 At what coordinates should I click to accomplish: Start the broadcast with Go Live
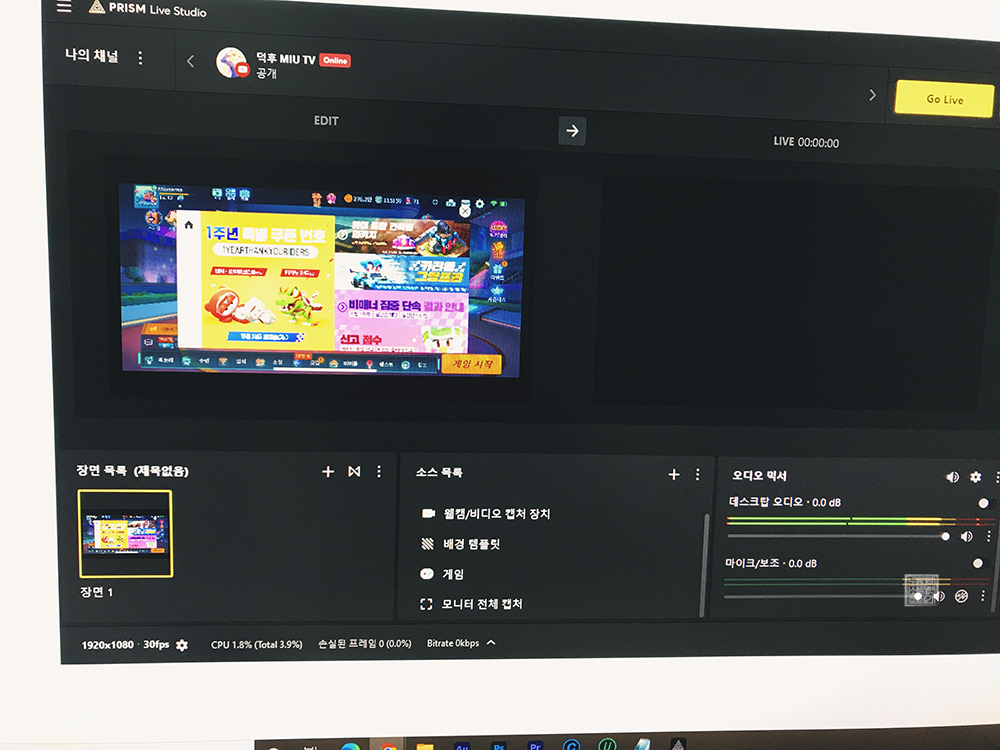pyautogui.click(x=945, y=99)
